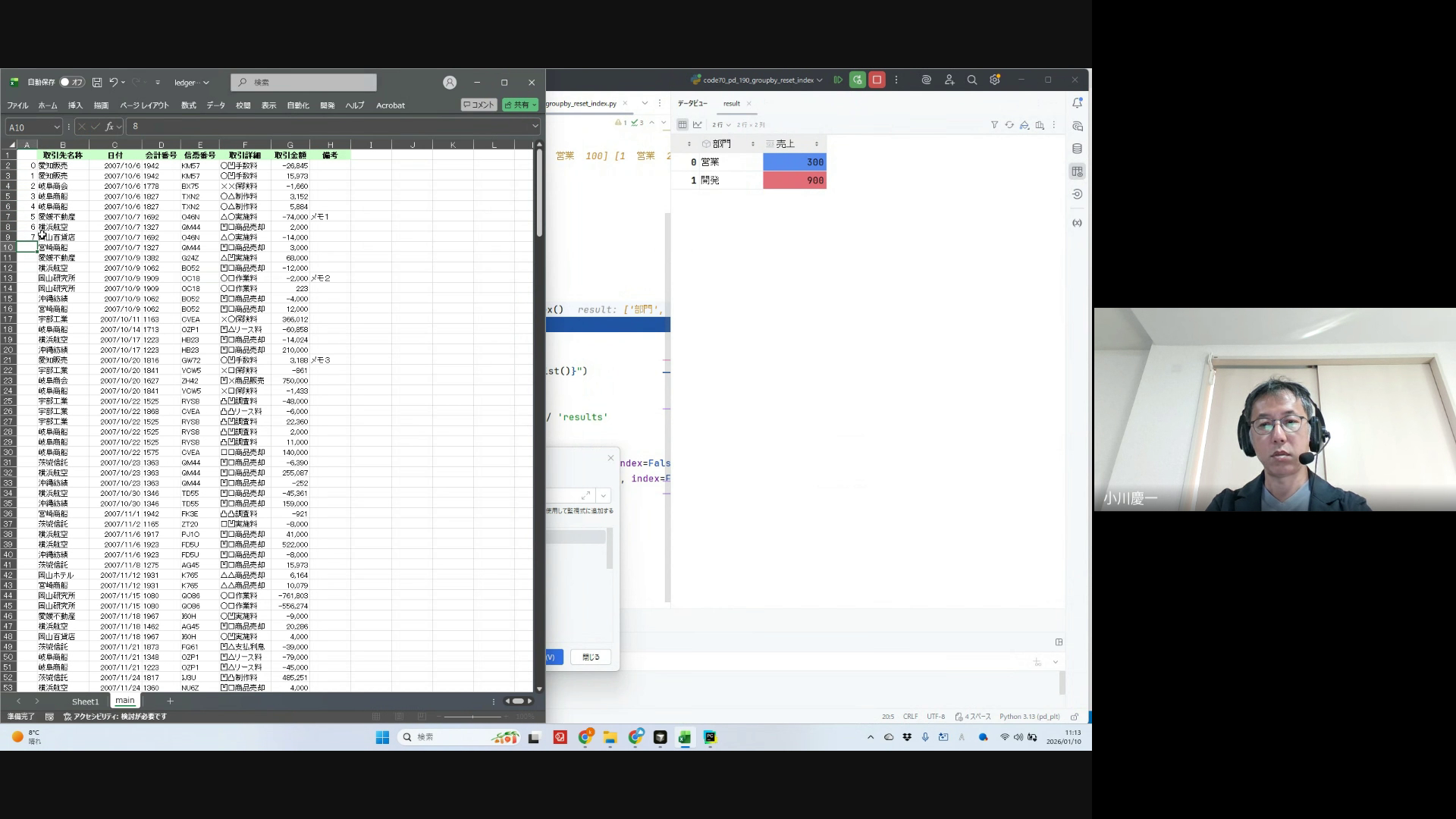The image size is (1456, 819).
Task: Switch data view to chart mode
Action: coord(698,125)
